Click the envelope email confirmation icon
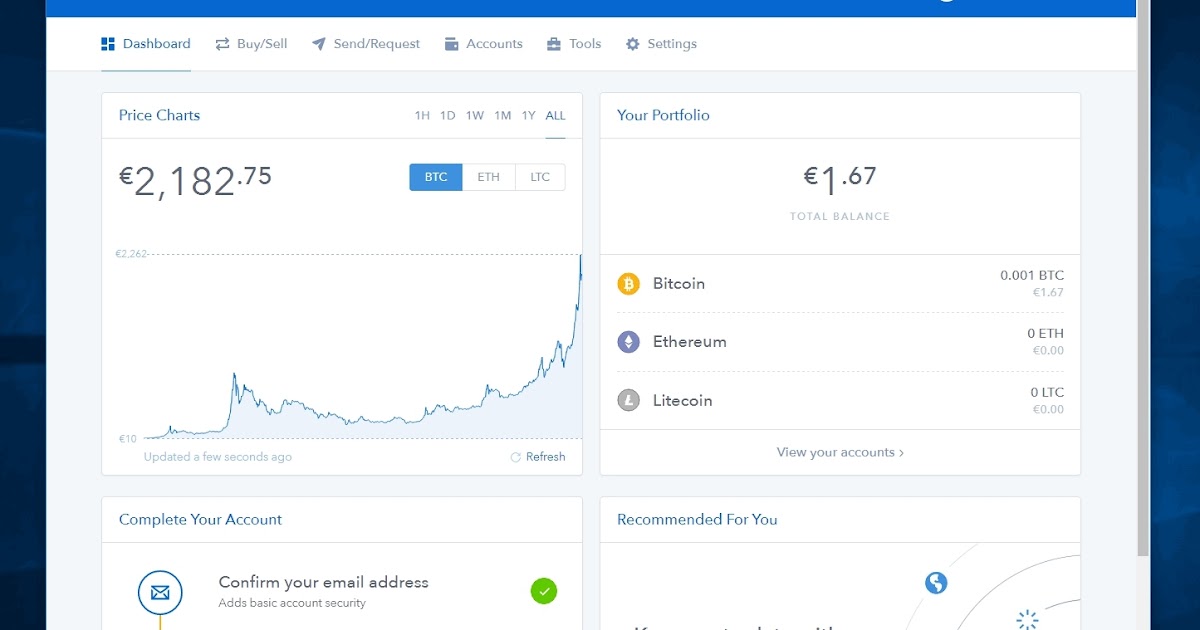The image size is (1200, 630). (160, 592)
